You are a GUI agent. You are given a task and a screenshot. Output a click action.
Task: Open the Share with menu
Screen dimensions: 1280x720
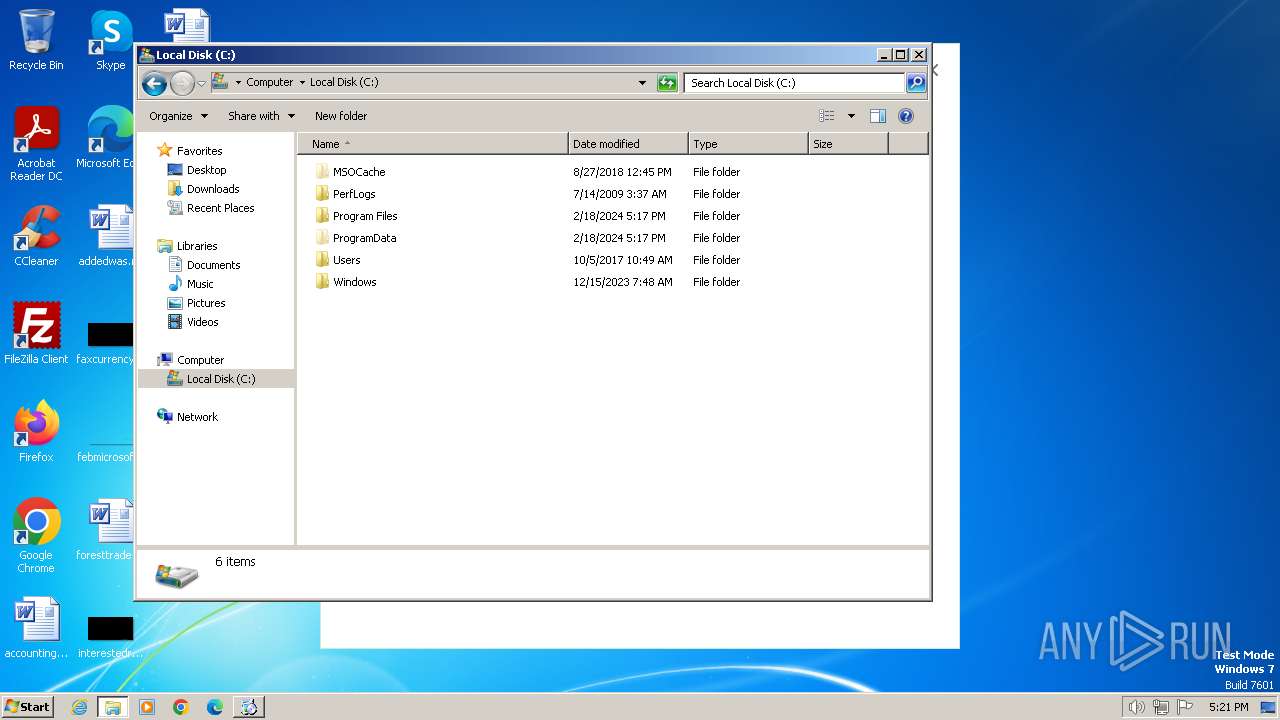[261, 116]
